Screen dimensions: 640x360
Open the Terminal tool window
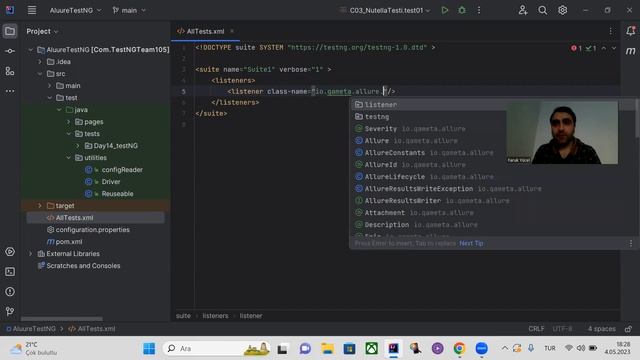pyautogui.click(x=10, y=272)
